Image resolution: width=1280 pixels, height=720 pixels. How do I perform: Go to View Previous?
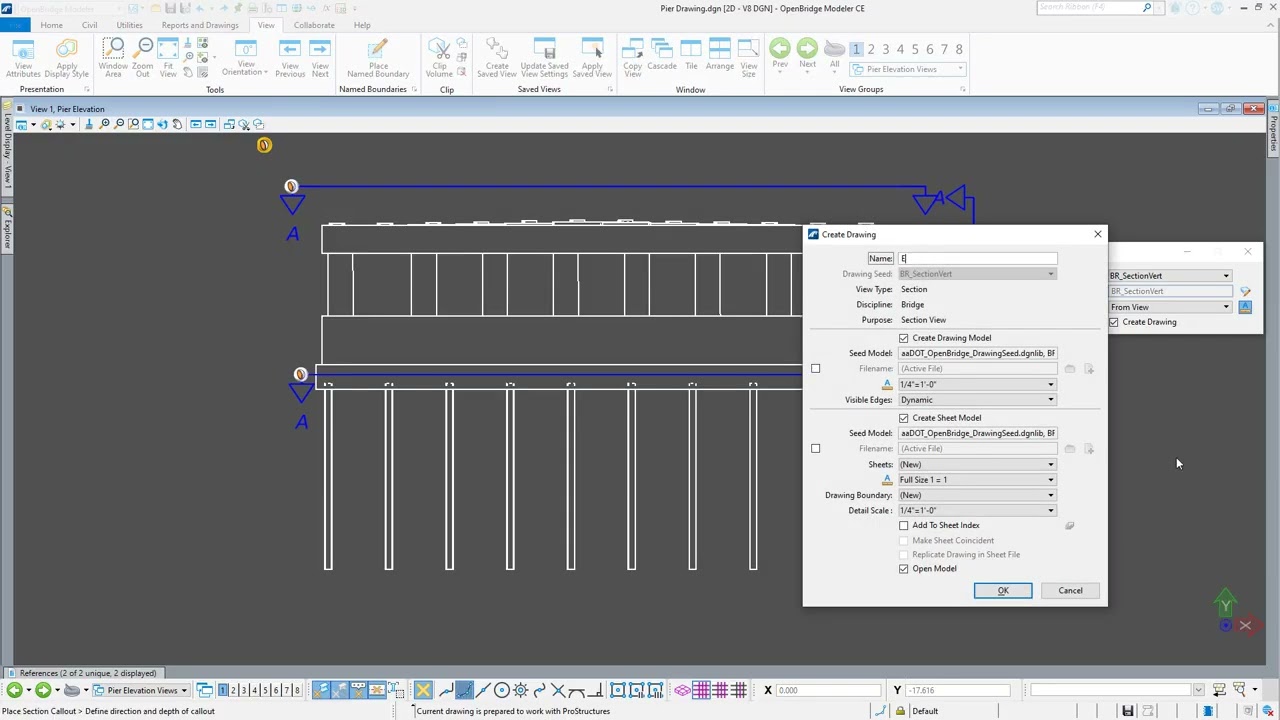tap(290, 58)
